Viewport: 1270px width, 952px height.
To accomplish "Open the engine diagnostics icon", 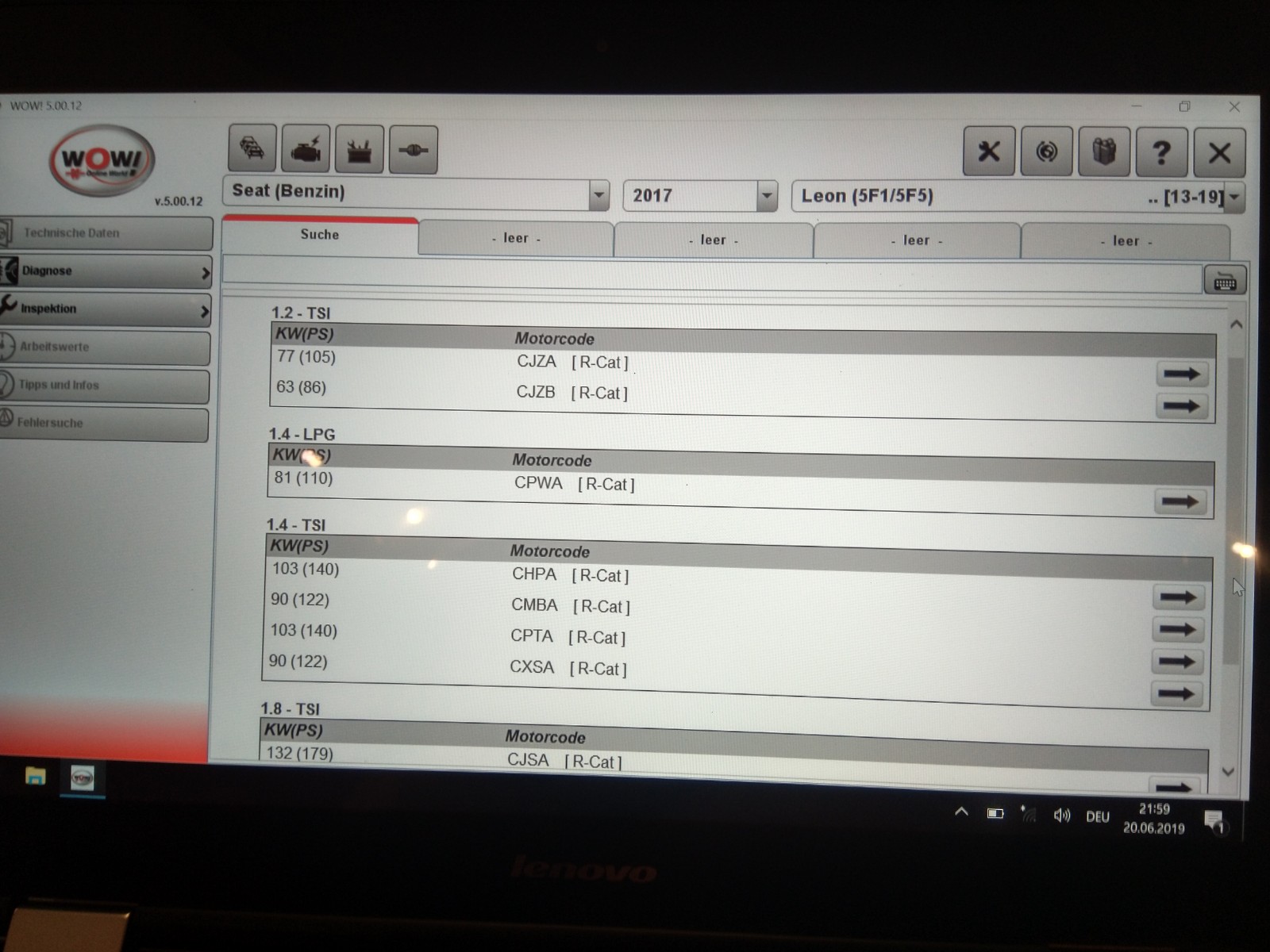I will pos(306,149).
